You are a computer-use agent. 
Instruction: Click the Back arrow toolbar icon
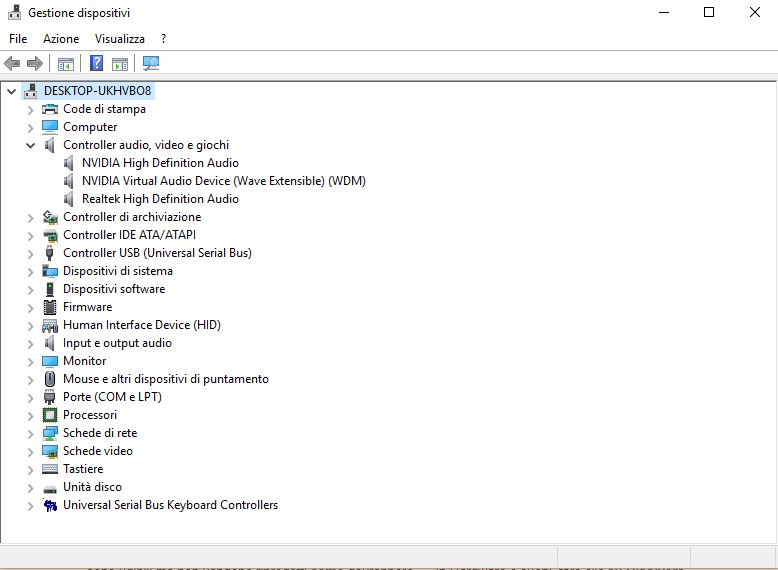pyautogui.click(x=13, y=64)
